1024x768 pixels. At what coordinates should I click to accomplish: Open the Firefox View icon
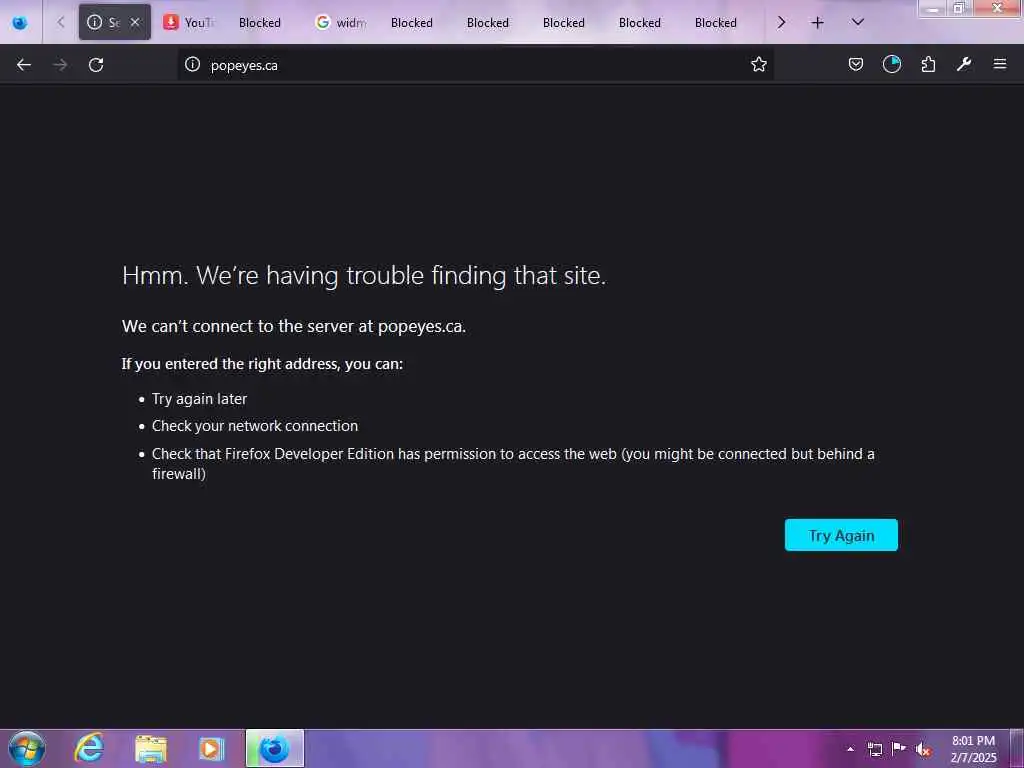pos(20,23)
